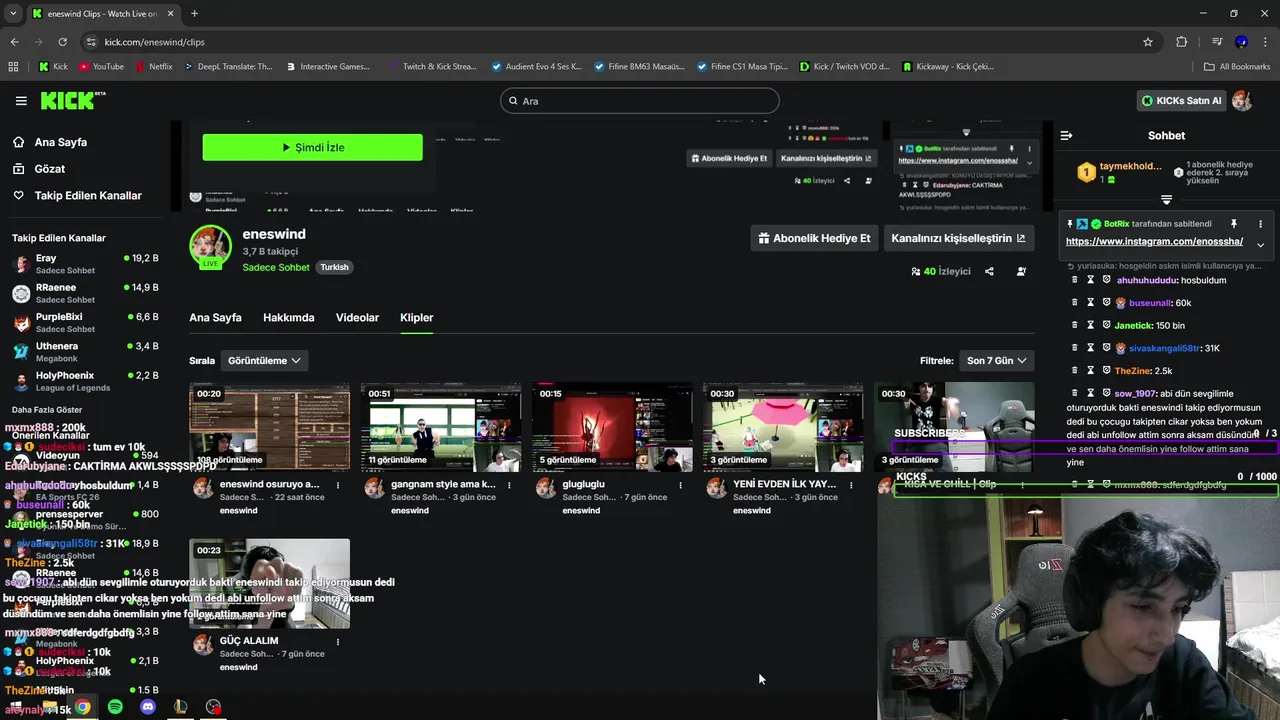Viewport: 1280px width, 720px height.
Task: Open the YouTube bookmark
Action: point(101,67)
